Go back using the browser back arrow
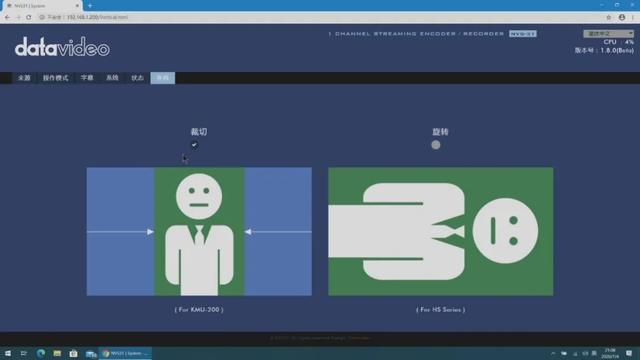The width and height of the screenshot is (640, 360). tap(7, 17)
